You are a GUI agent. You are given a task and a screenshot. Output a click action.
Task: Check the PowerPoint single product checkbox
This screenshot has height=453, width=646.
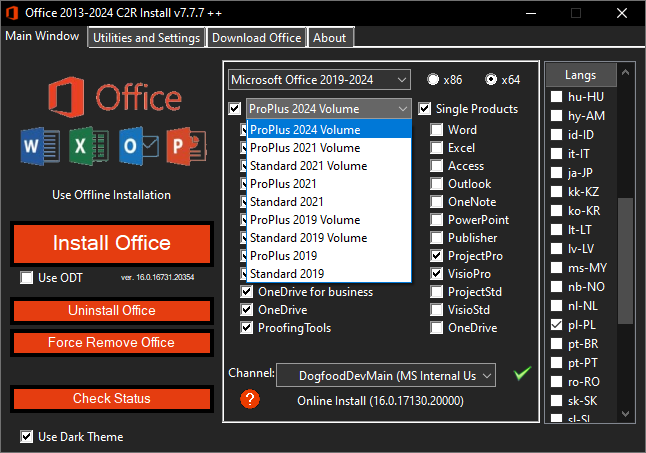click(436, 220)
